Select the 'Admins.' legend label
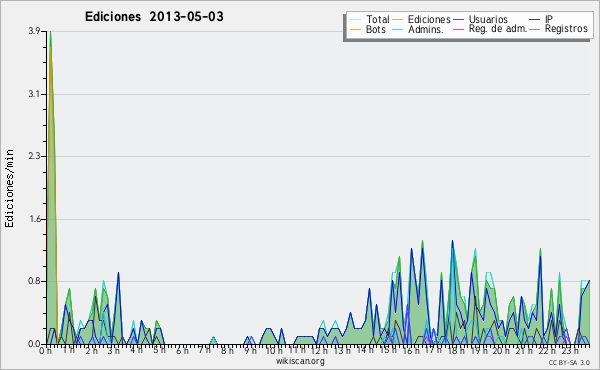Viewport: 600px width, 370px height. pyautogui.click(x=426, y=29)
